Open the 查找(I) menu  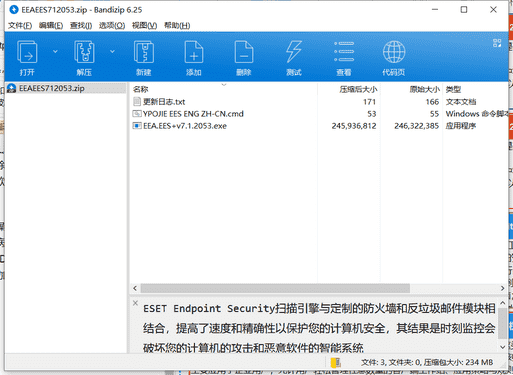tap(81, 25)
